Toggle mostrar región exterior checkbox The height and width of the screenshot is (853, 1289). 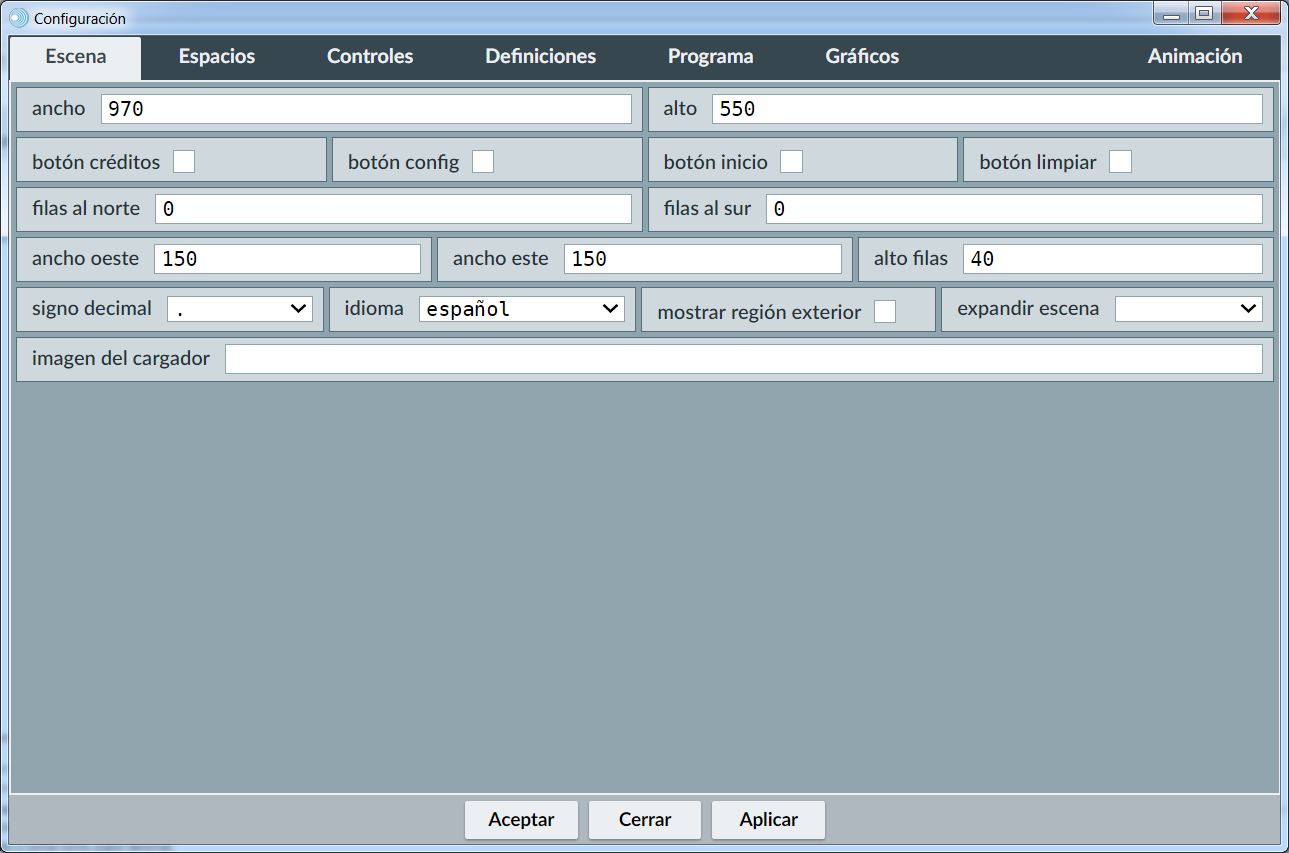[x=885, y=312]
